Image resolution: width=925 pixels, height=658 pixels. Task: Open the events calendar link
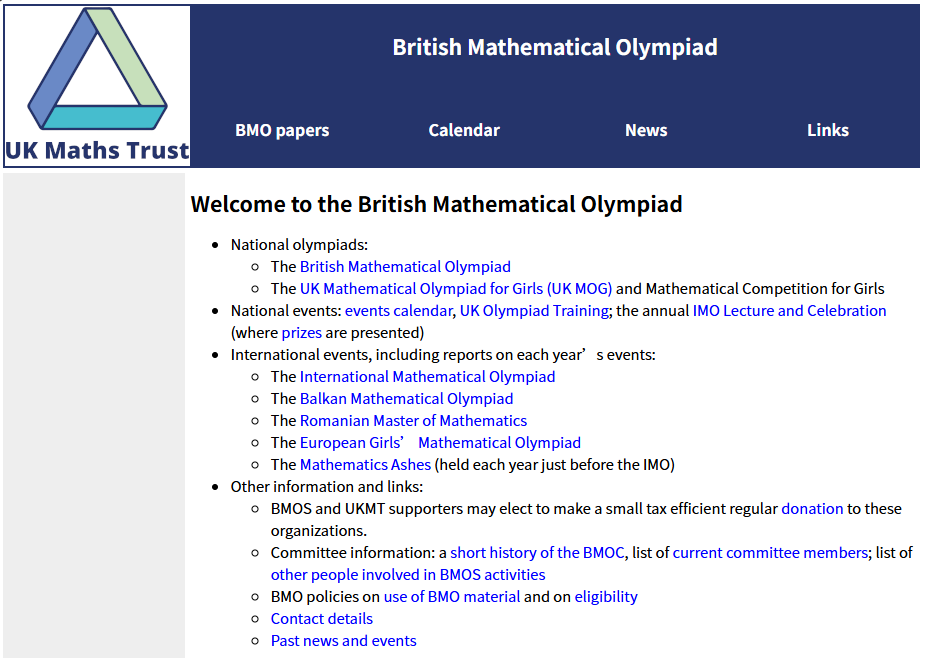point(398,310)
